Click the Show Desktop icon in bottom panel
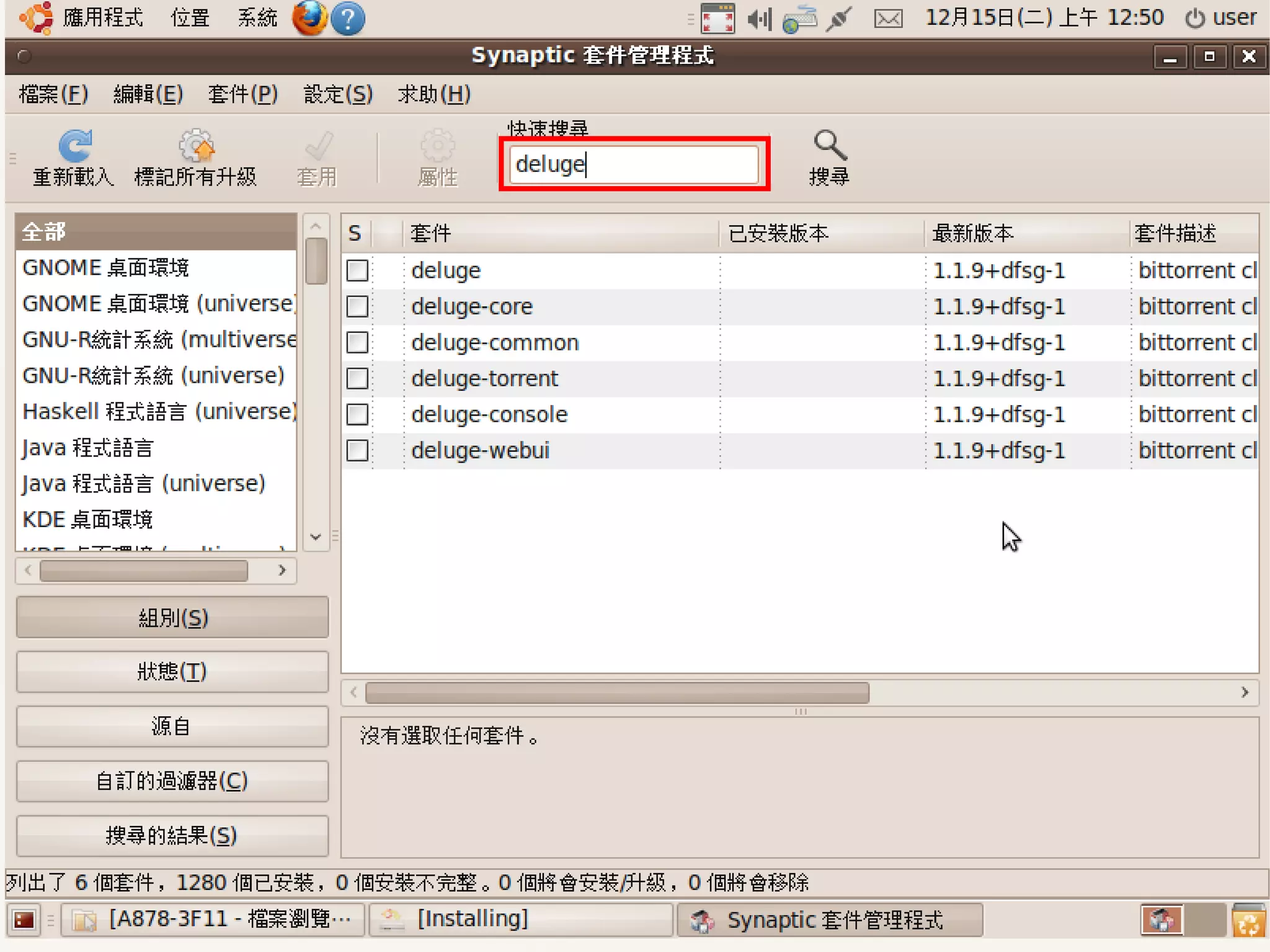The height and width of the screenshot is (952, 1270). 24,920
